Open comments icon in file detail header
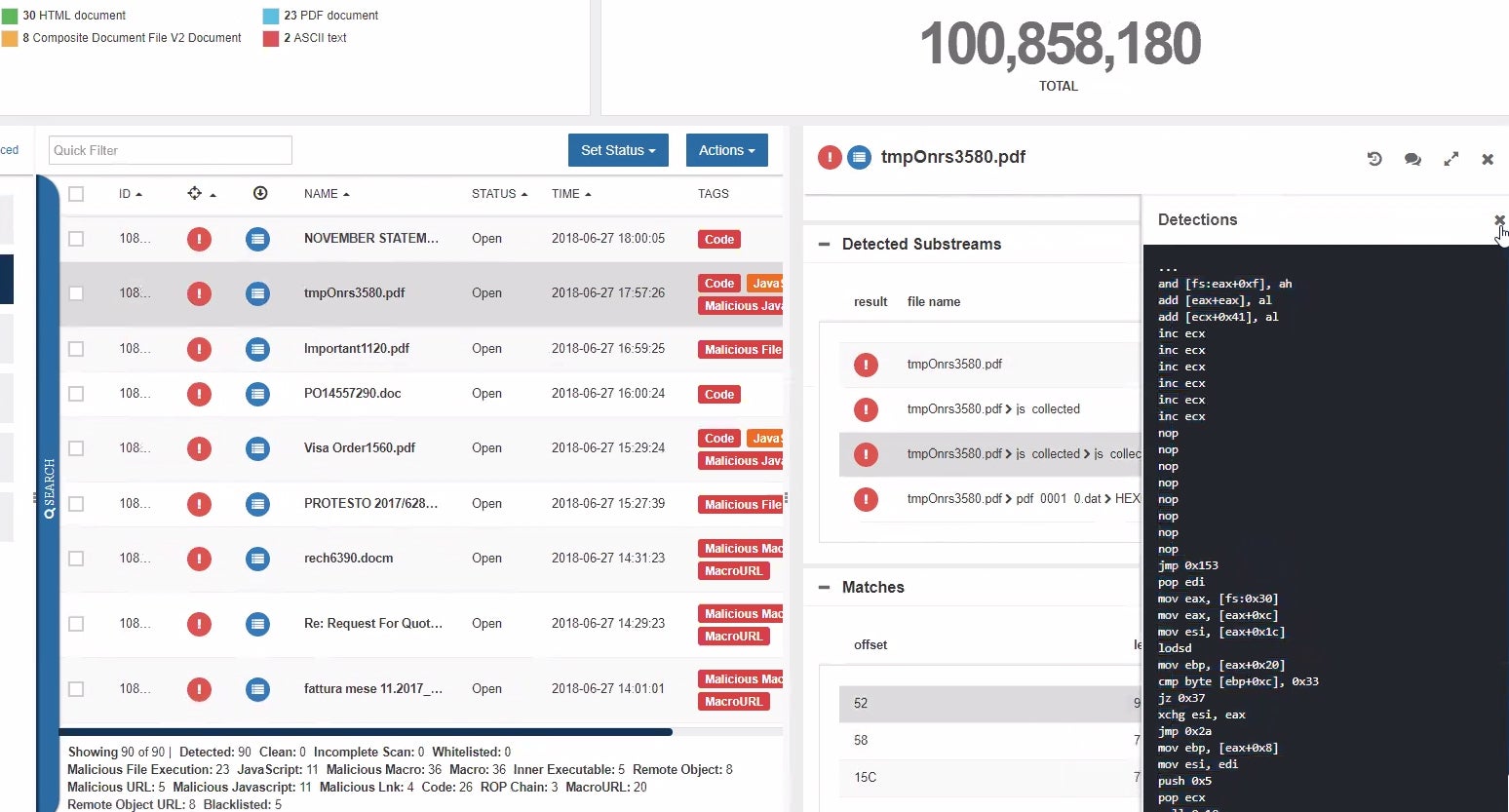1509x812 pixels. click(1412, 159)
